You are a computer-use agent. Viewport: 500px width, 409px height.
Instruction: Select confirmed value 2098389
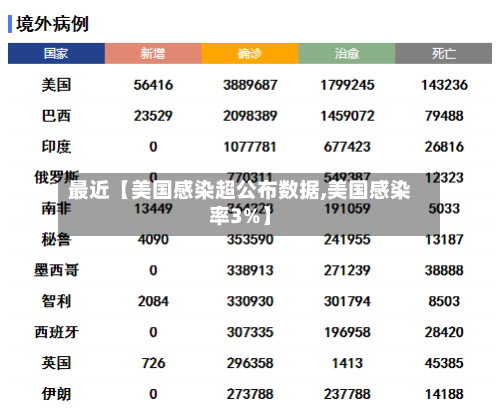pyautogui.click(x=250, y=116)
